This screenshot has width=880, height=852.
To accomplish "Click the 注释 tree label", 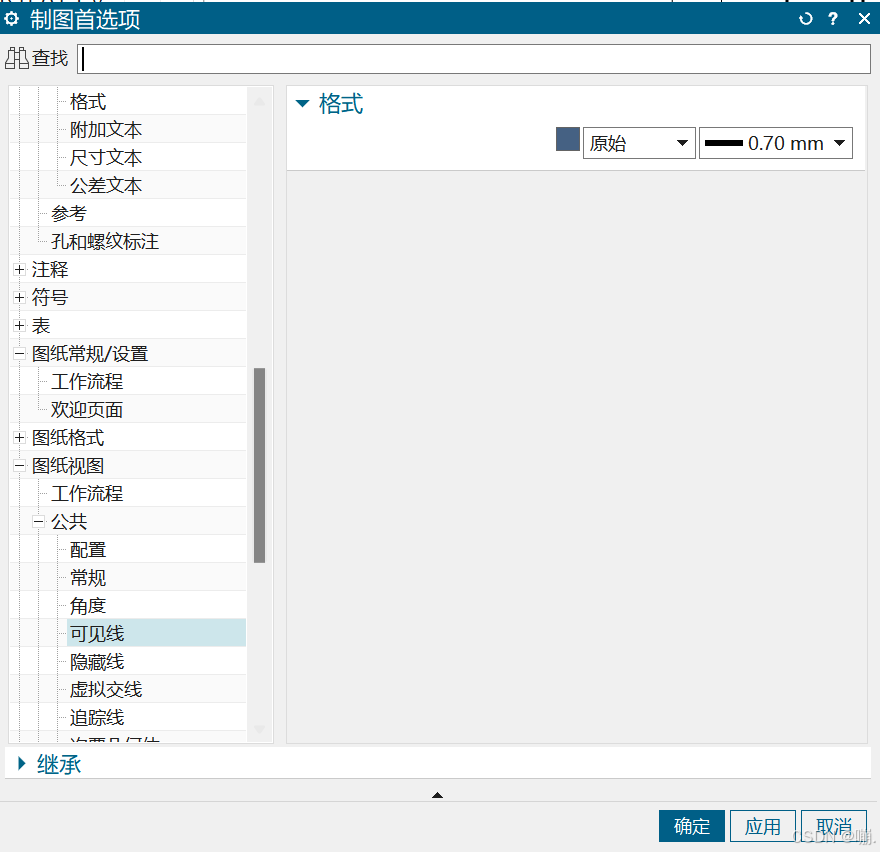I will point(50,269).
